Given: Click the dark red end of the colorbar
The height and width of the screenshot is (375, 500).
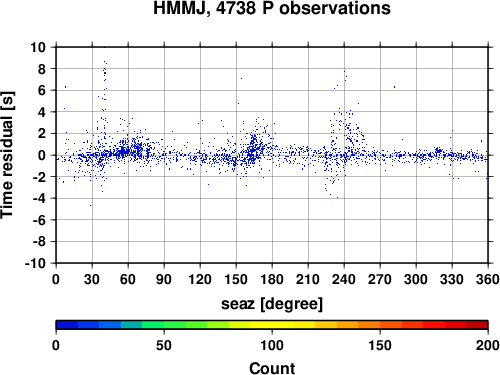Looking at the screenshot, I should (x=477, y=325).
